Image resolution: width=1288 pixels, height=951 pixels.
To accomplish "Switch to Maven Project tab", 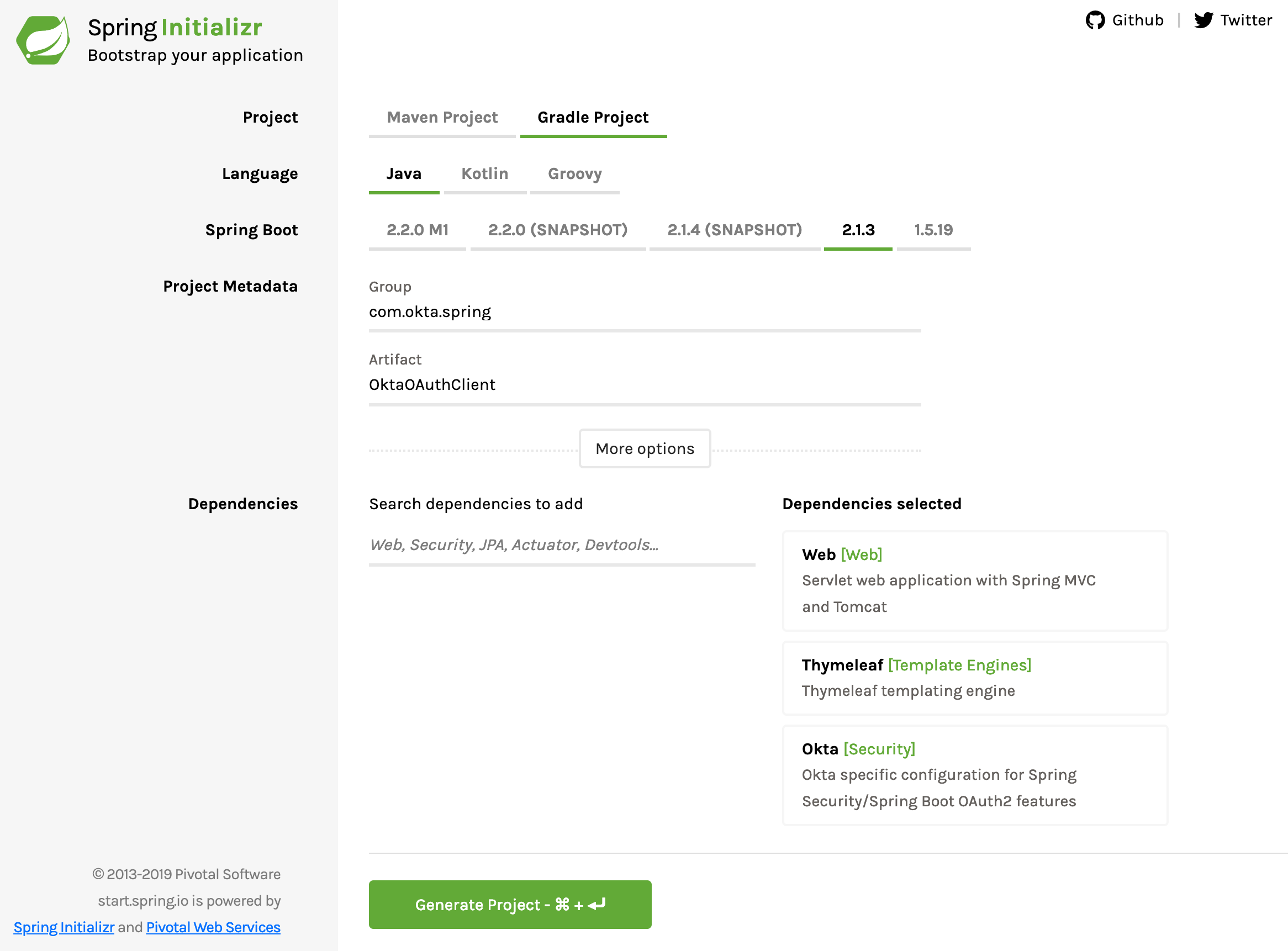I will 441,117.
